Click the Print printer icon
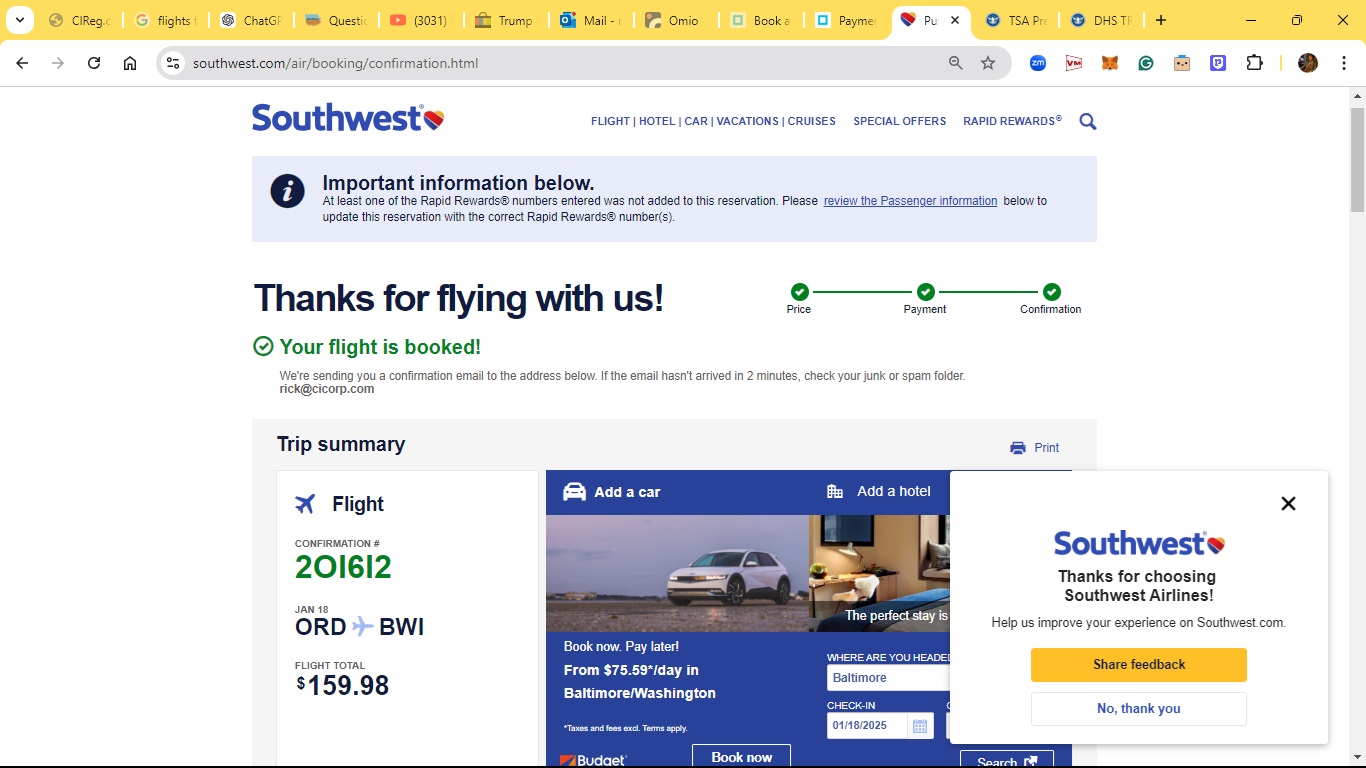The image size is (1366, 768). coord(1018,448)
